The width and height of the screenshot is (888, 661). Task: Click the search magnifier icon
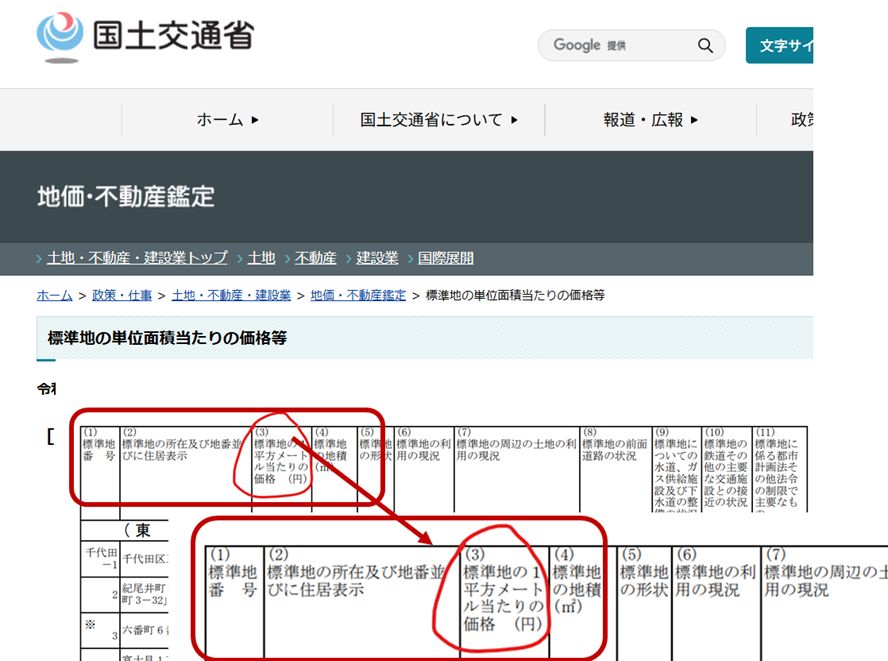tap(705, 45)
